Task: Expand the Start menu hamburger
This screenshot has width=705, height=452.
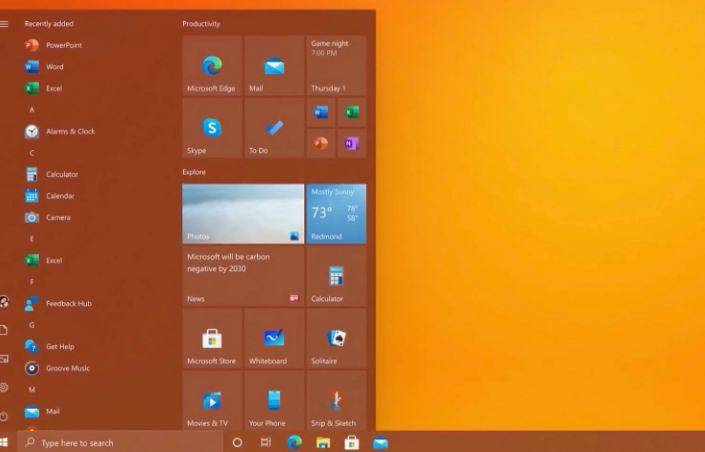Action: point(4,24)
